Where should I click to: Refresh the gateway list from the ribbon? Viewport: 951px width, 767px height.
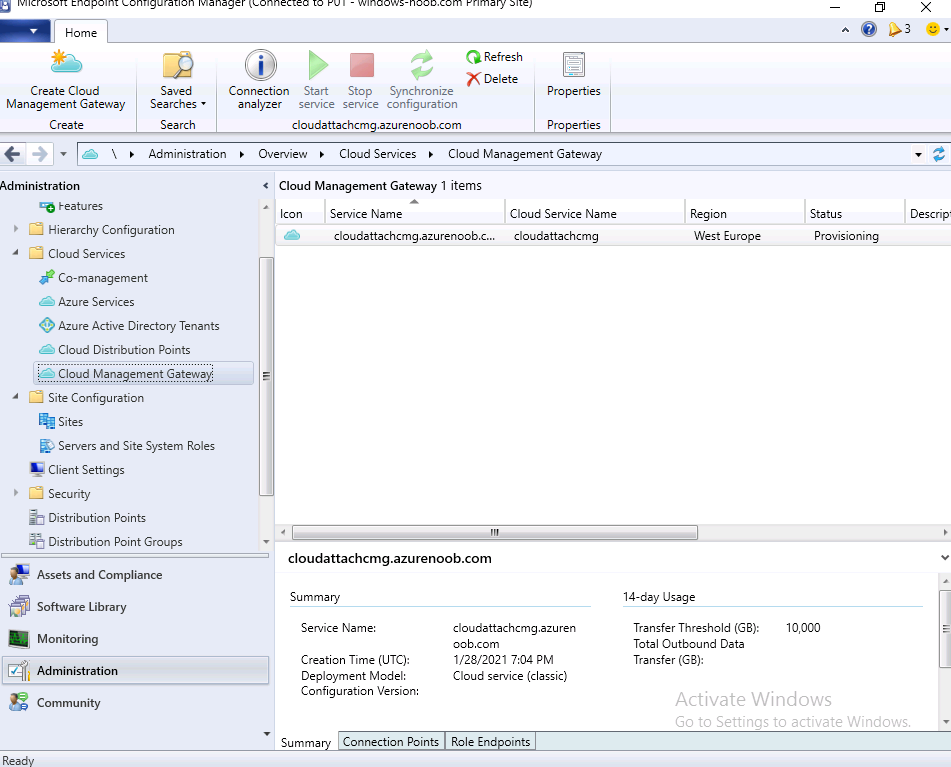[x=494, y=57]
